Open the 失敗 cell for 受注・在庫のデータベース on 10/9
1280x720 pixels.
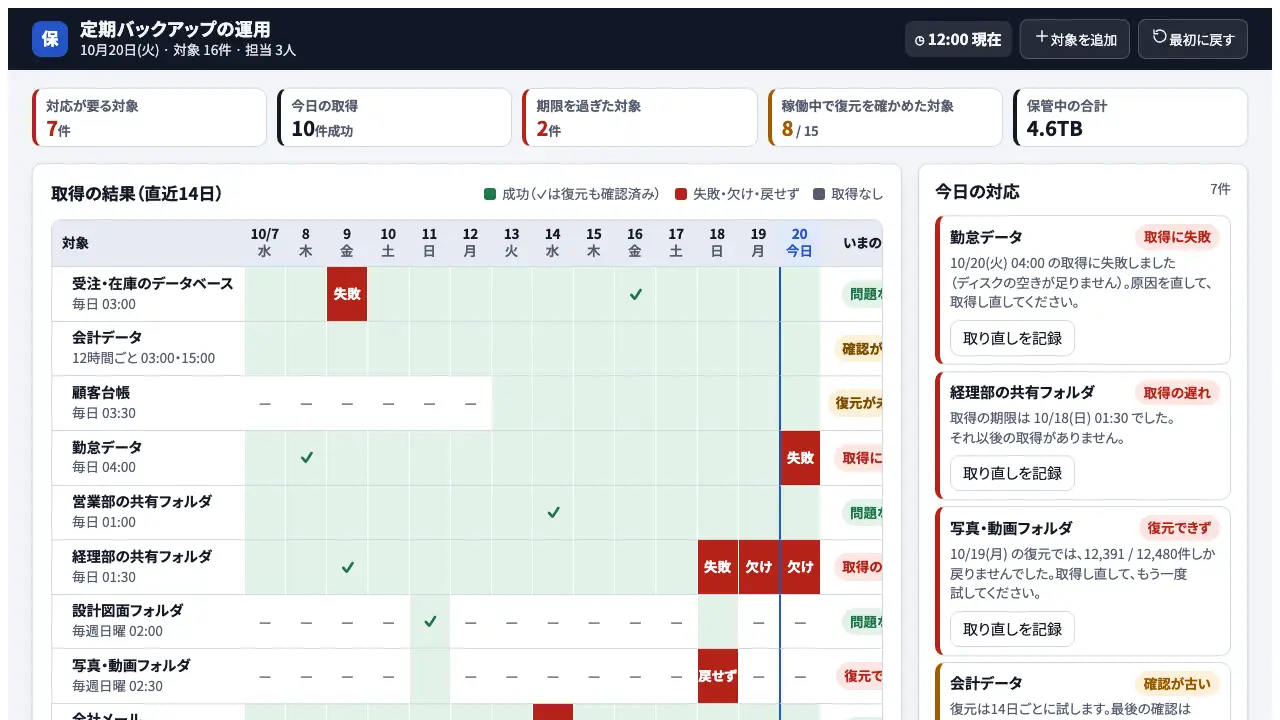coord(347,294)
